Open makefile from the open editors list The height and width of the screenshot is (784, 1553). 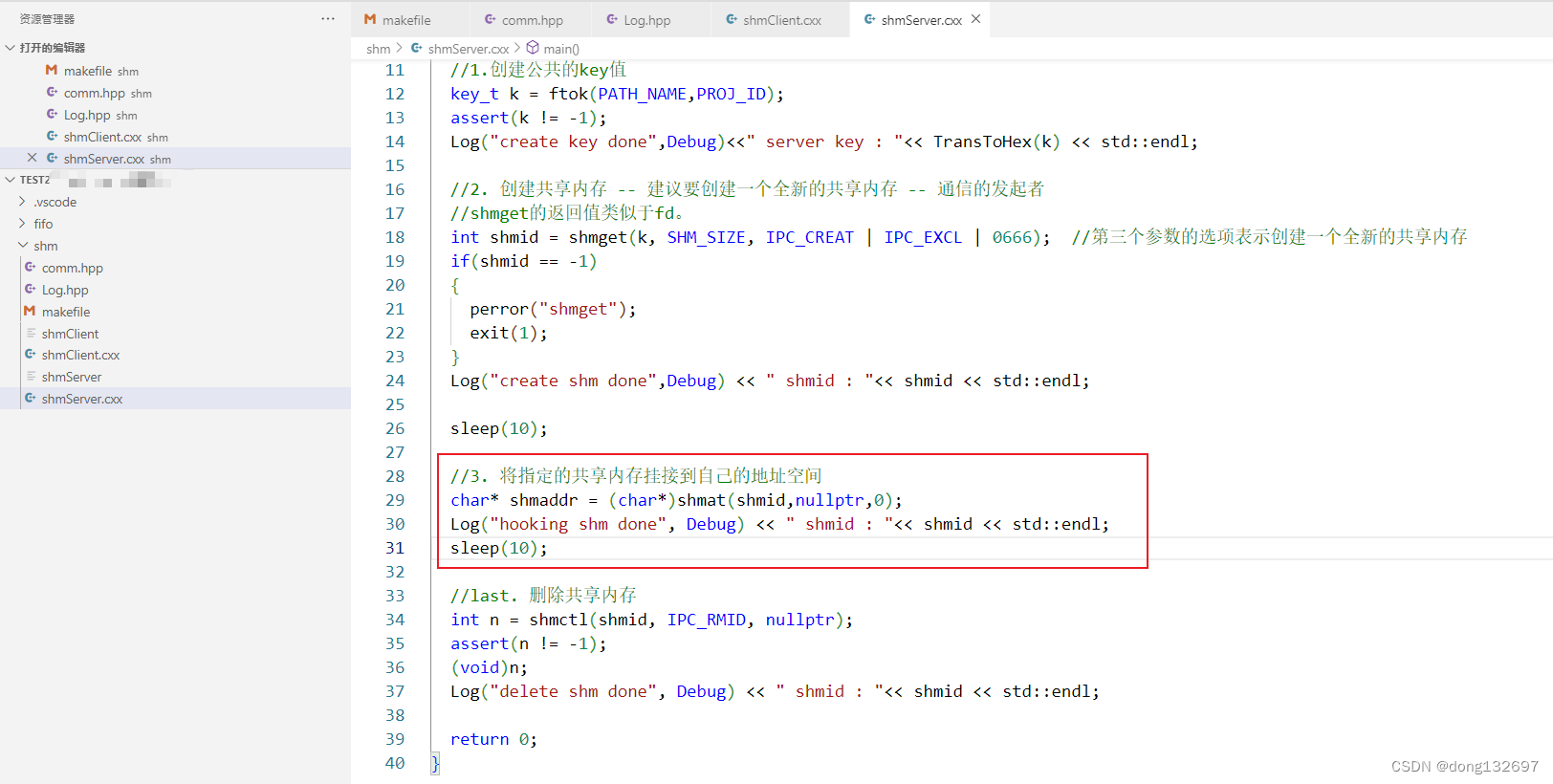175,71
